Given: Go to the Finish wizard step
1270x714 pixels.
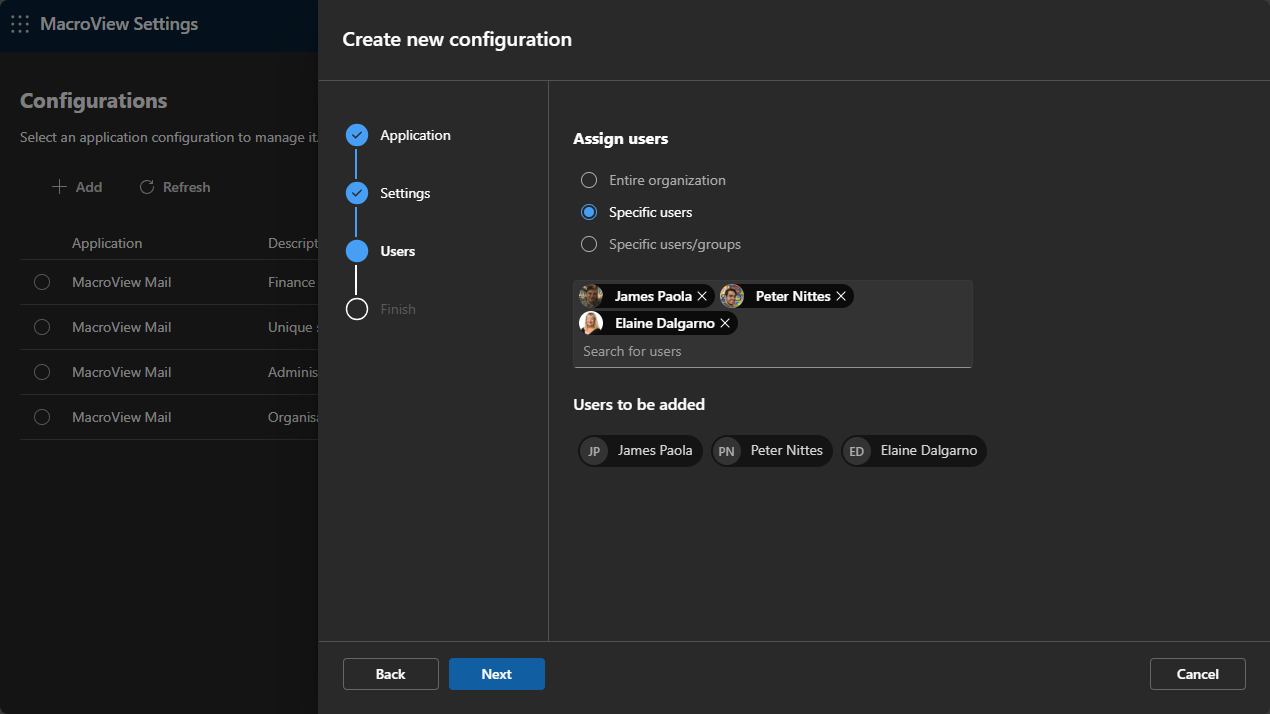Looking at the screenshot, I should coord(398,309).
